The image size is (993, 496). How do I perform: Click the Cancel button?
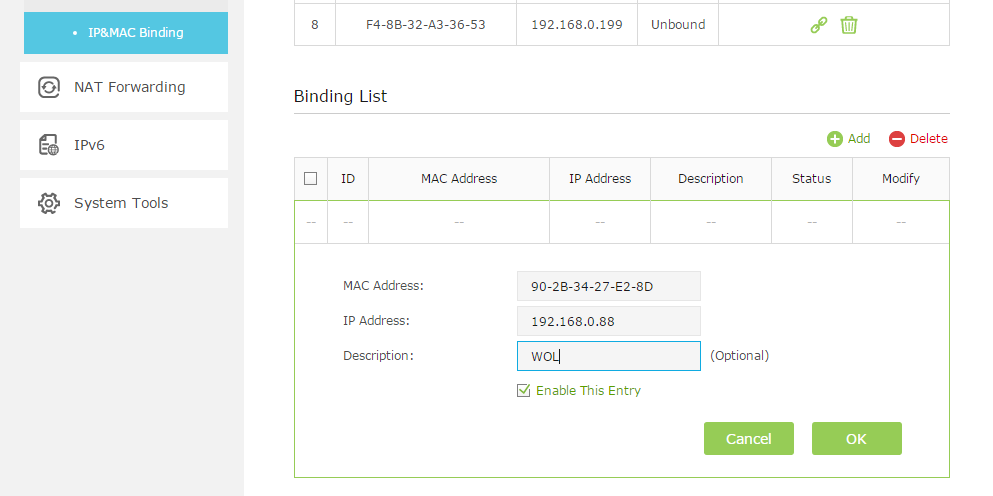coord(749,438)
